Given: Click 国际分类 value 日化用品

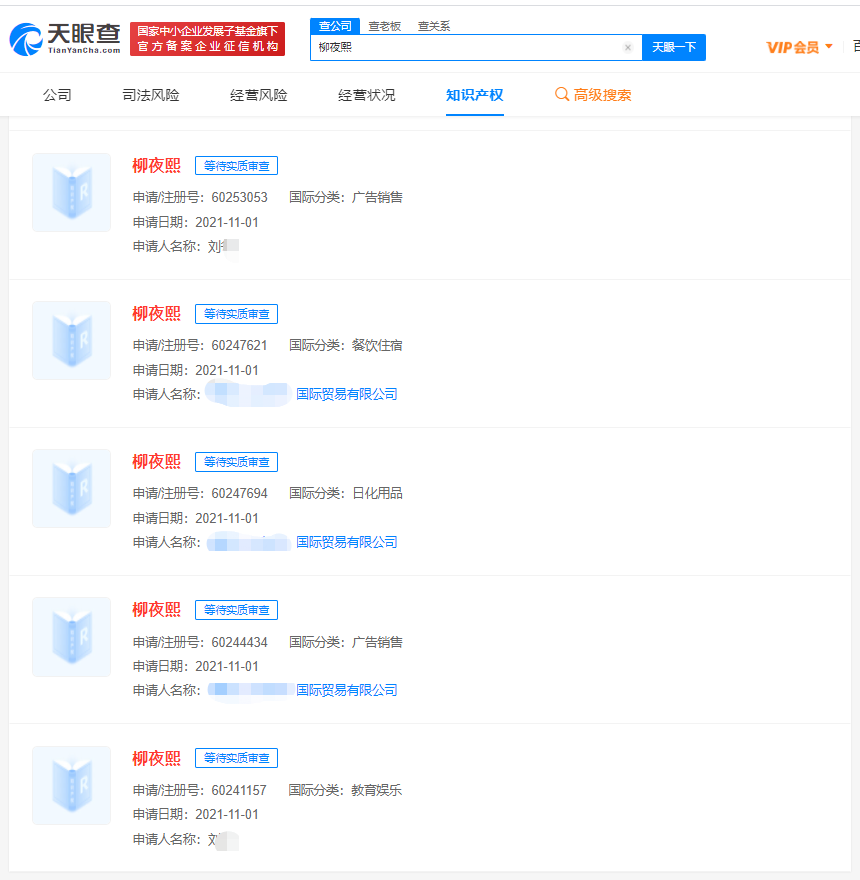Looking at the screenshot, I should pyautogui.click(x=377, y=493).
